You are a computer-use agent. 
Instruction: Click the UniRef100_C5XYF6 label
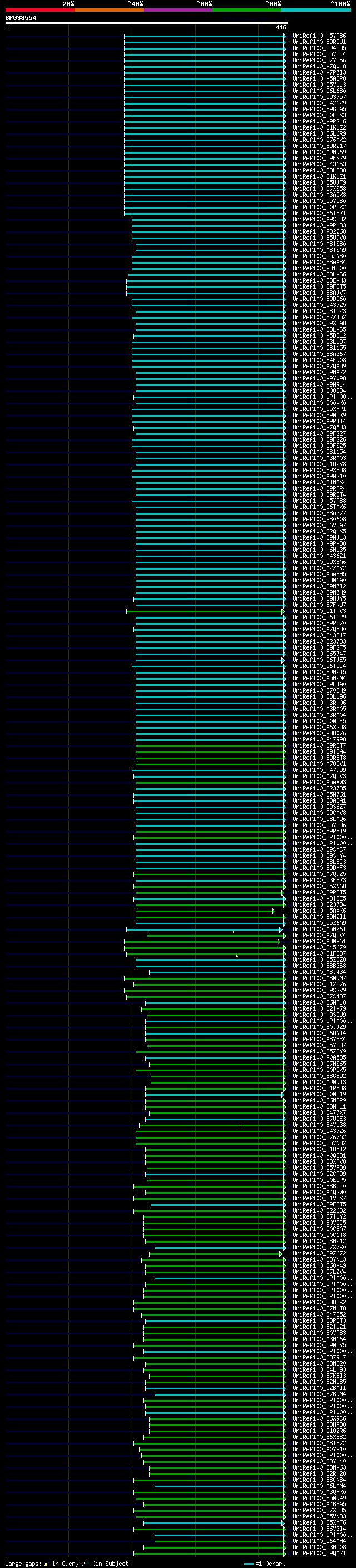(x=319, y=1524)
